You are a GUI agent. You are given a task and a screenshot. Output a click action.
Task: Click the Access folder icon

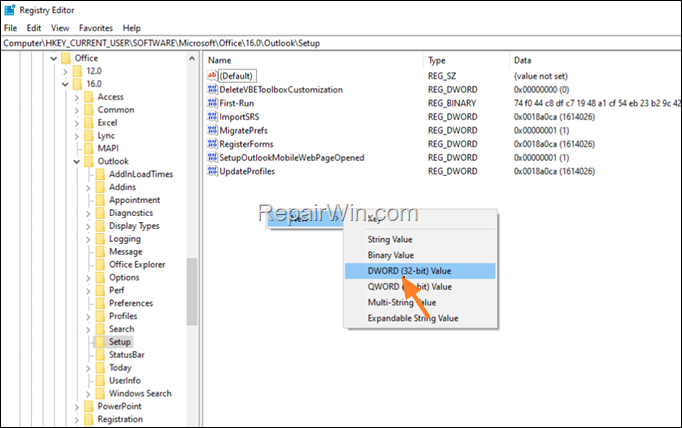pyautogui.click(x=89, y=97)
